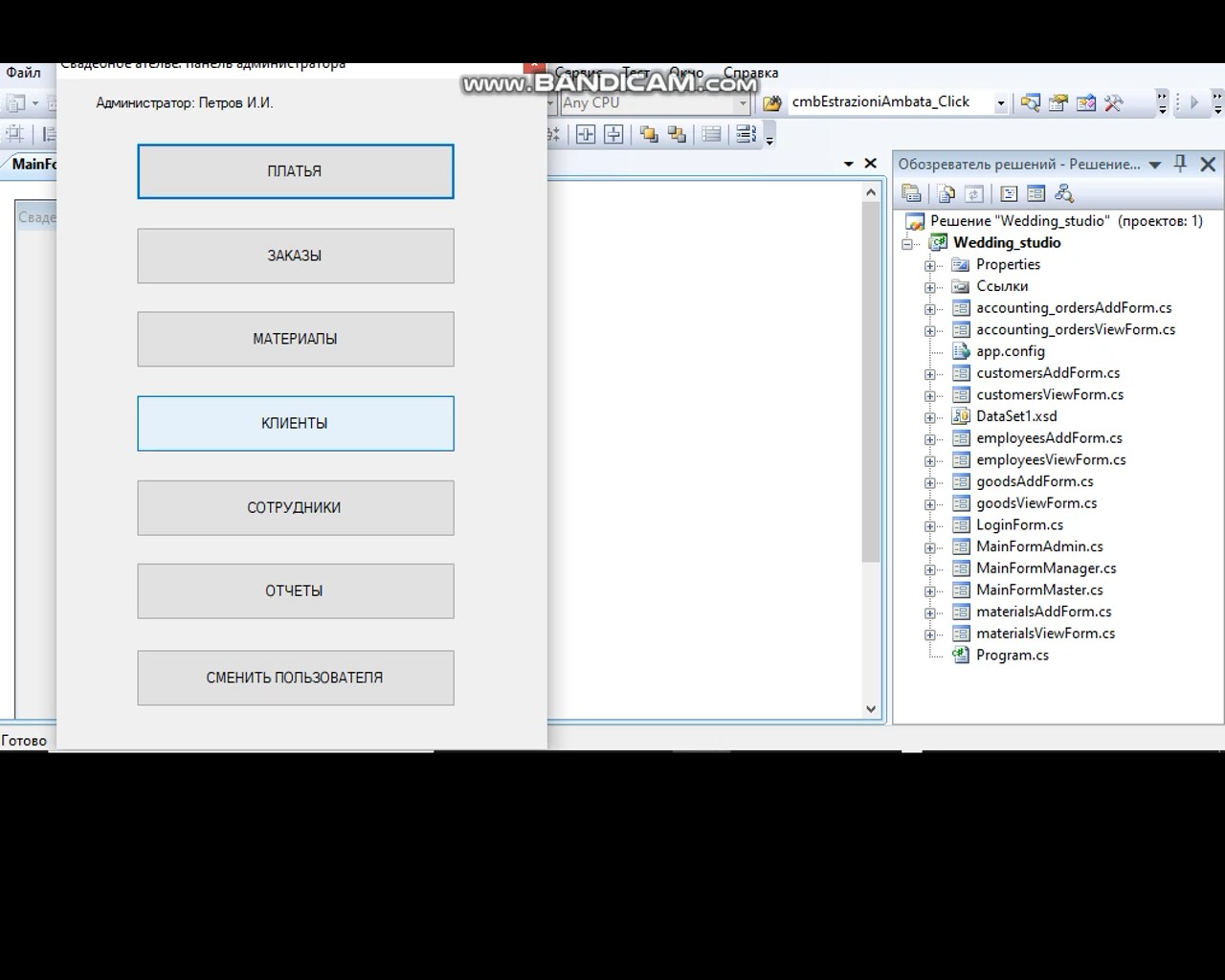The height and width of the screenshot is (980, 1225).
Task: Select Program.cs in Solution Explorer
Action: (1013, 656)
